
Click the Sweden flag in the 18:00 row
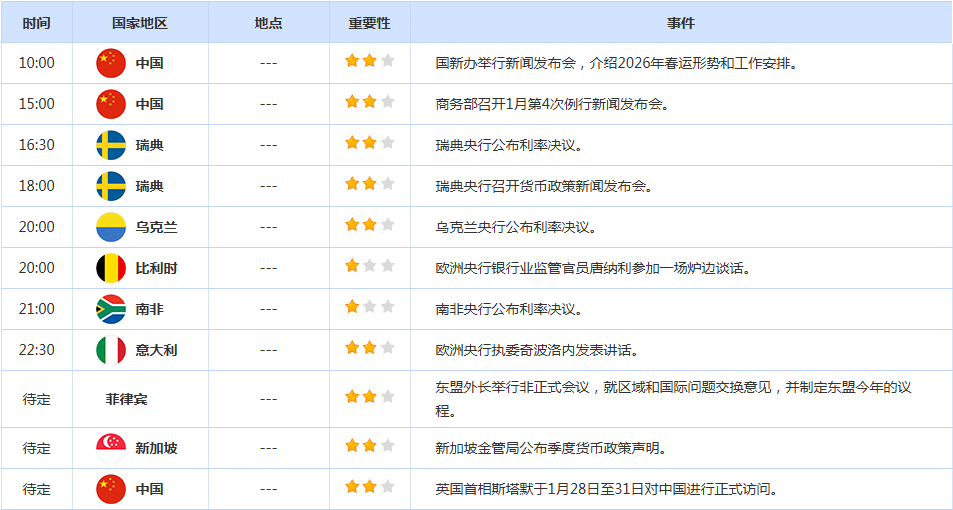tap(111, 186)
